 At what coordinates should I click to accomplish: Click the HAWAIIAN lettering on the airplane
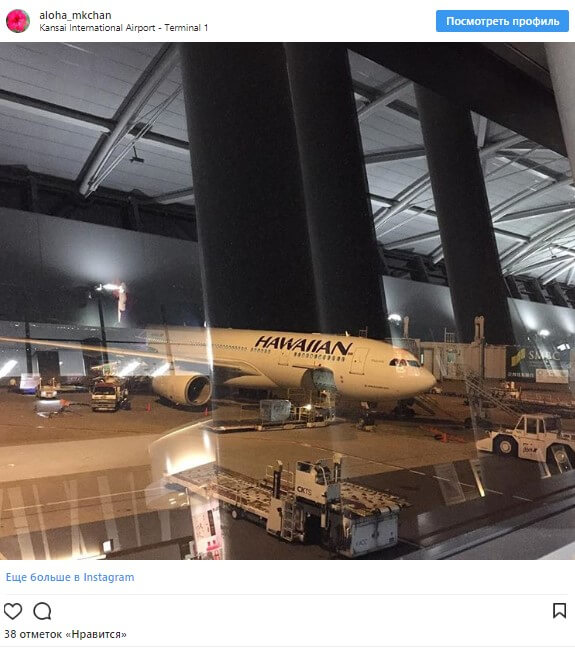tap(303, 346)
